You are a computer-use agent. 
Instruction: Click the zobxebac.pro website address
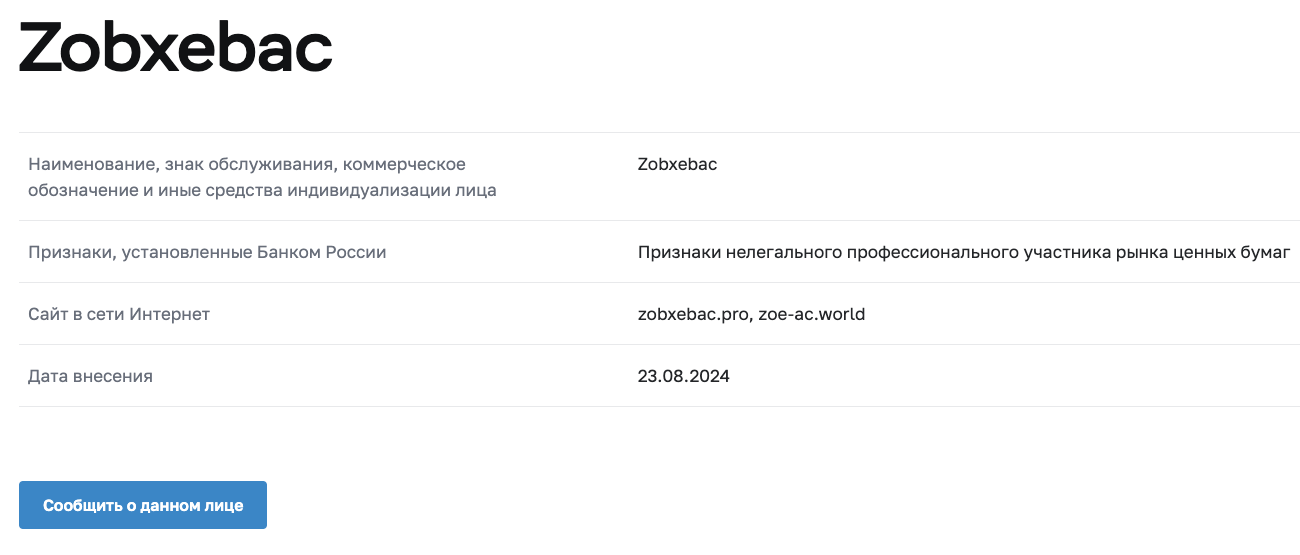(x=693, y=314)
